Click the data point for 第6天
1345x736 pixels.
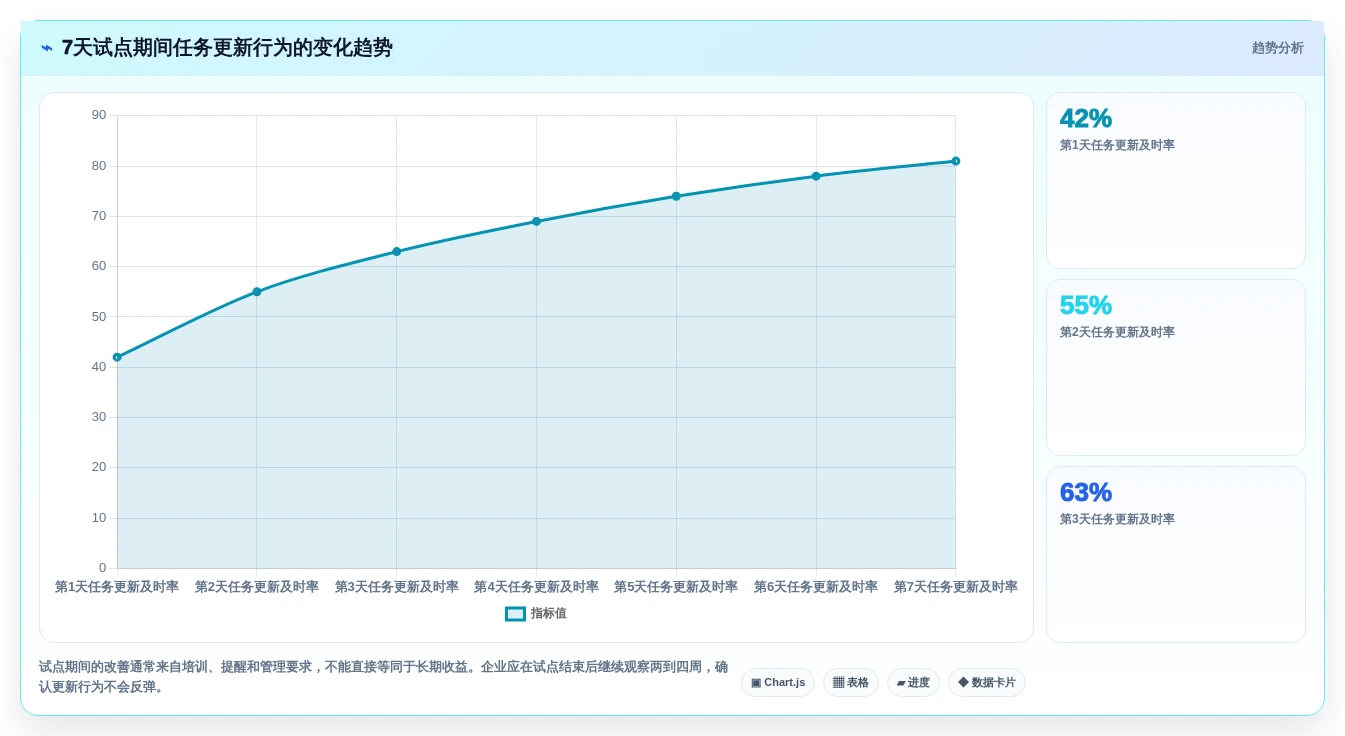816,176
